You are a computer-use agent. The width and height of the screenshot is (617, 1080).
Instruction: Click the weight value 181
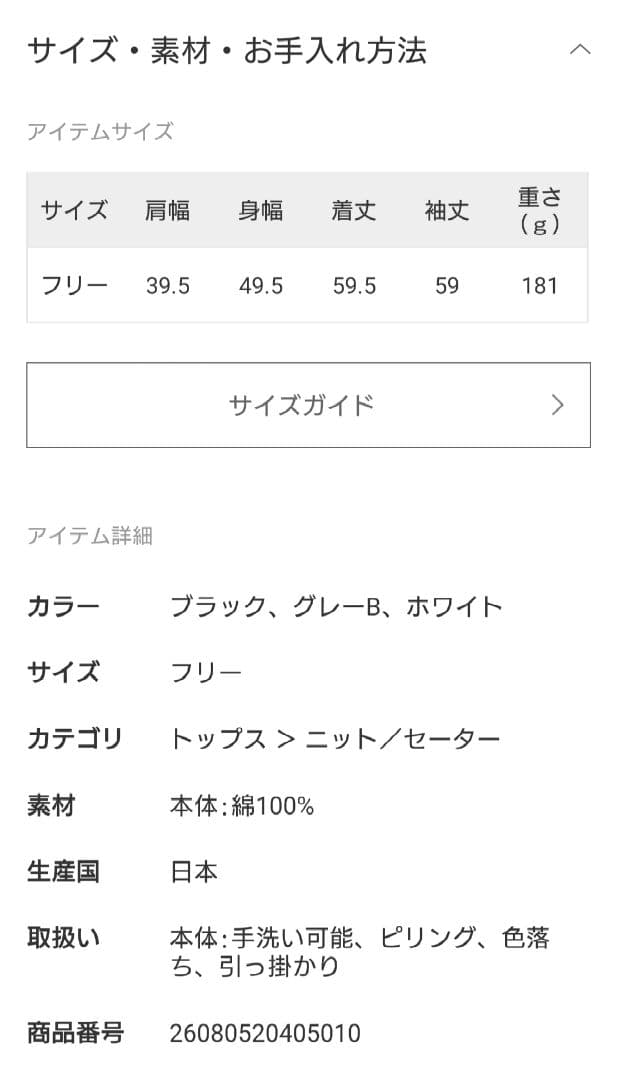[541, 285]
